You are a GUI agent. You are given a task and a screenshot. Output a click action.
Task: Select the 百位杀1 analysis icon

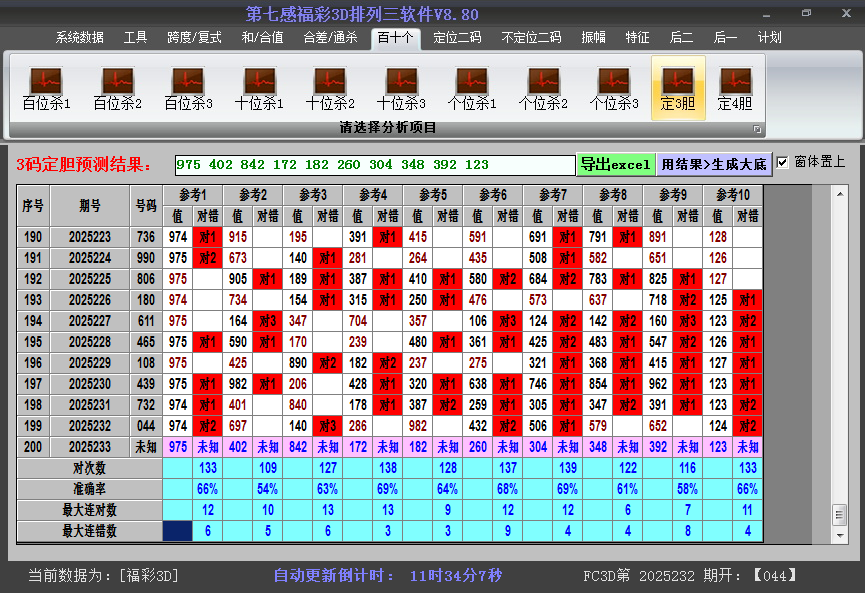click(46, 88)
